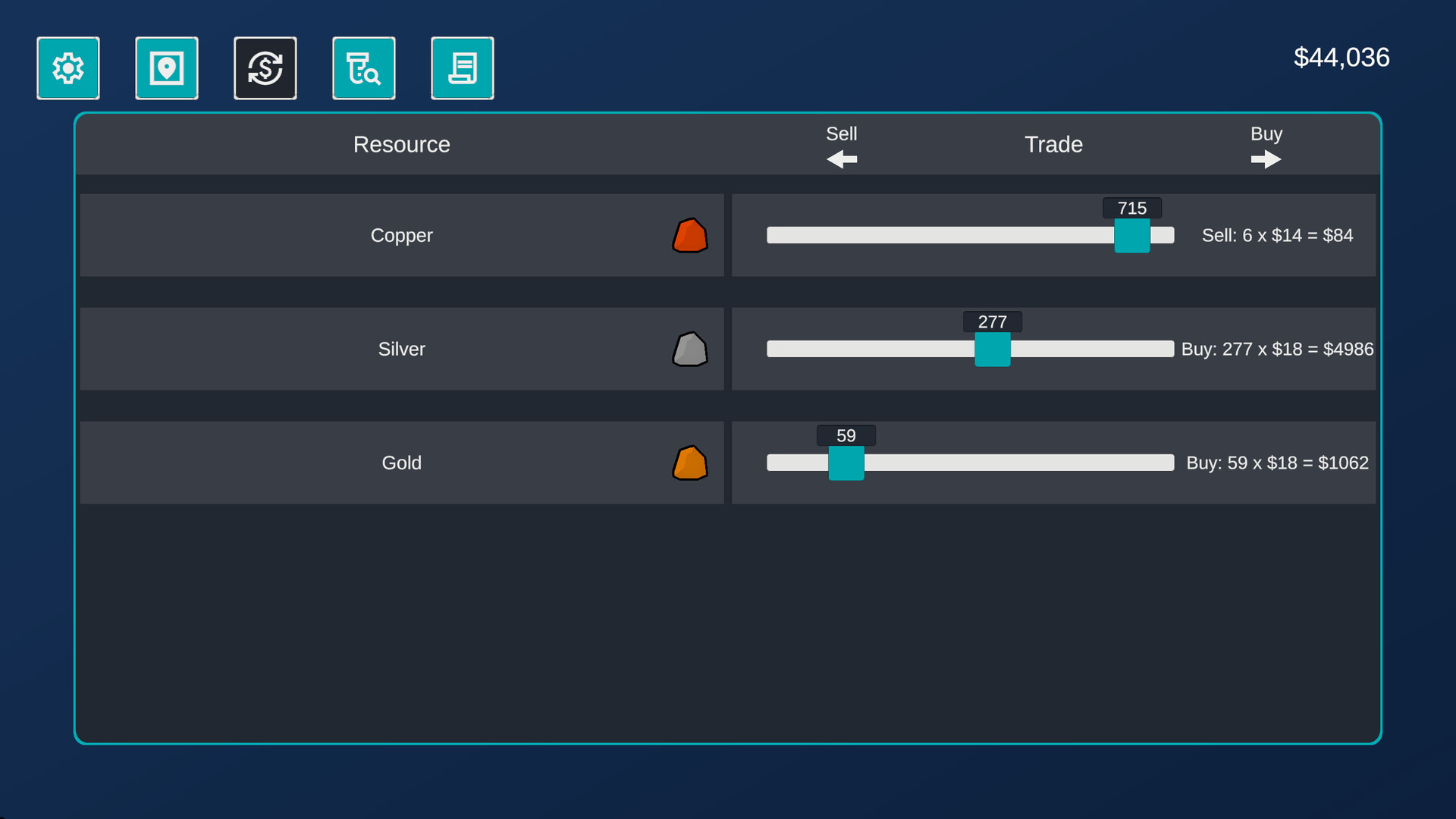
Task: Open the settings gear menu
Action: [68, 68]
